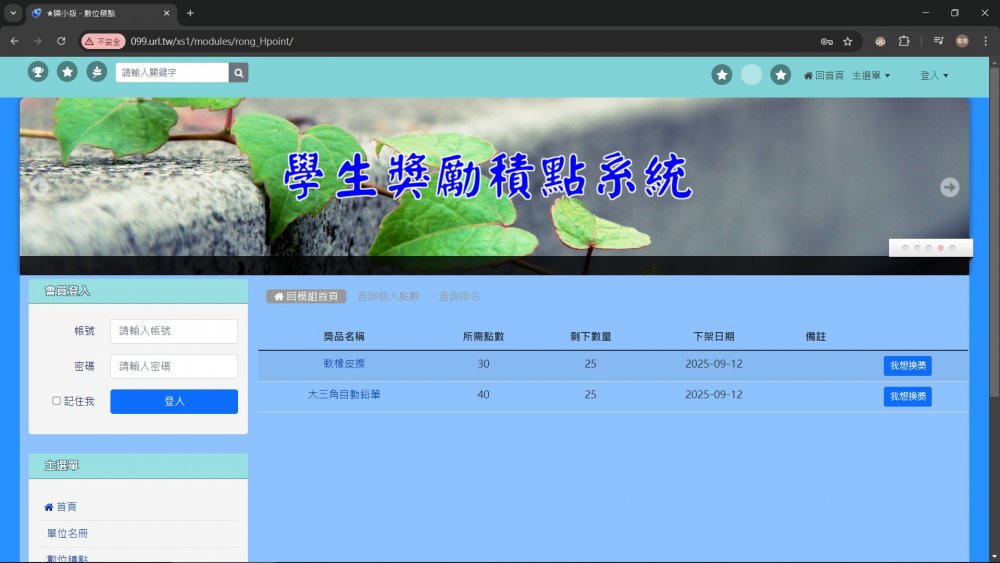This screenshot has height=563, width=1000.
Task: Click the 帳號 account input field
Action: tap(174, 331)
